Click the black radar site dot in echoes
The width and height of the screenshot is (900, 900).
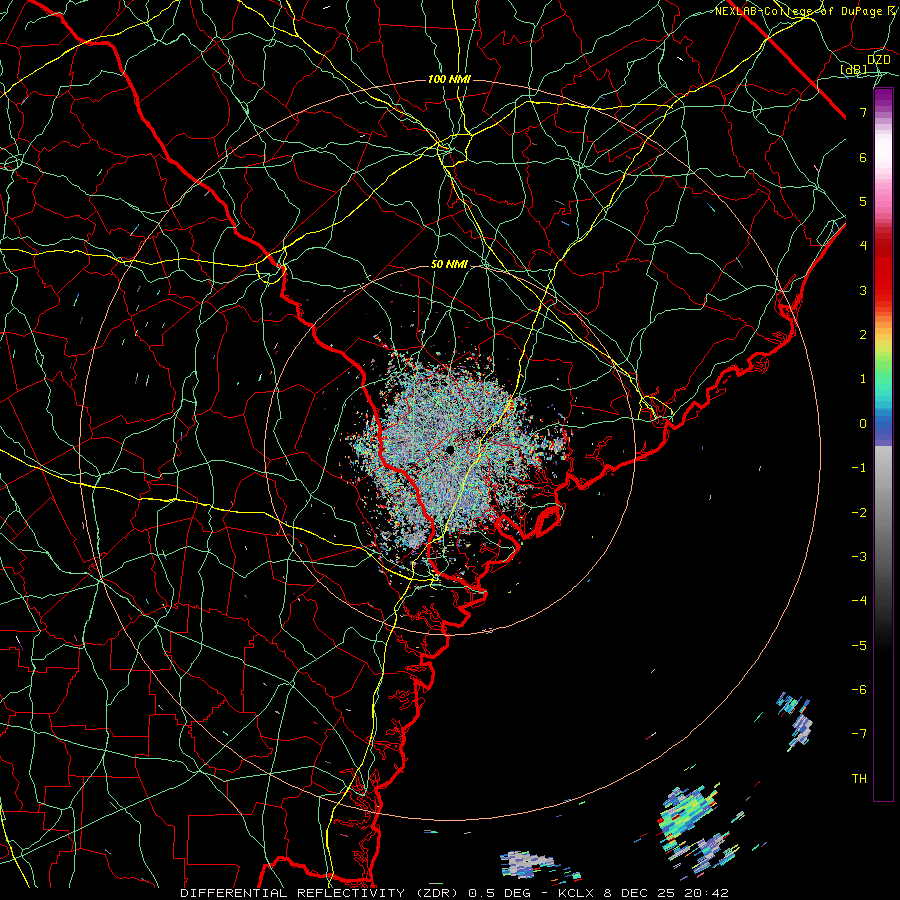[x=449, y=450]
